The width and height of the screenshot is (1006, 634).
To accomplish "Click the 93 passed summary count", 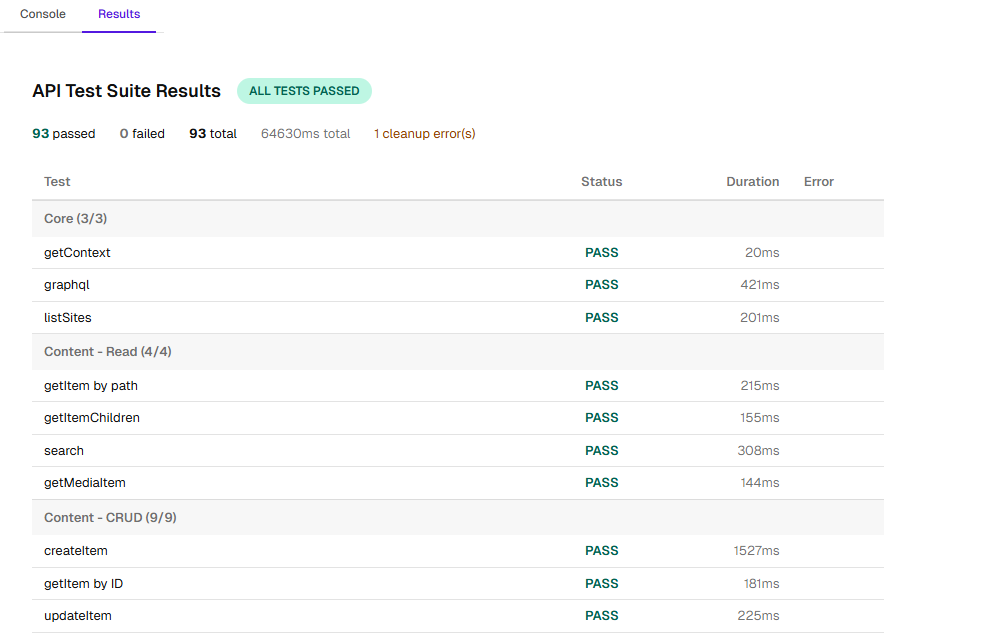I will point(63,133).
